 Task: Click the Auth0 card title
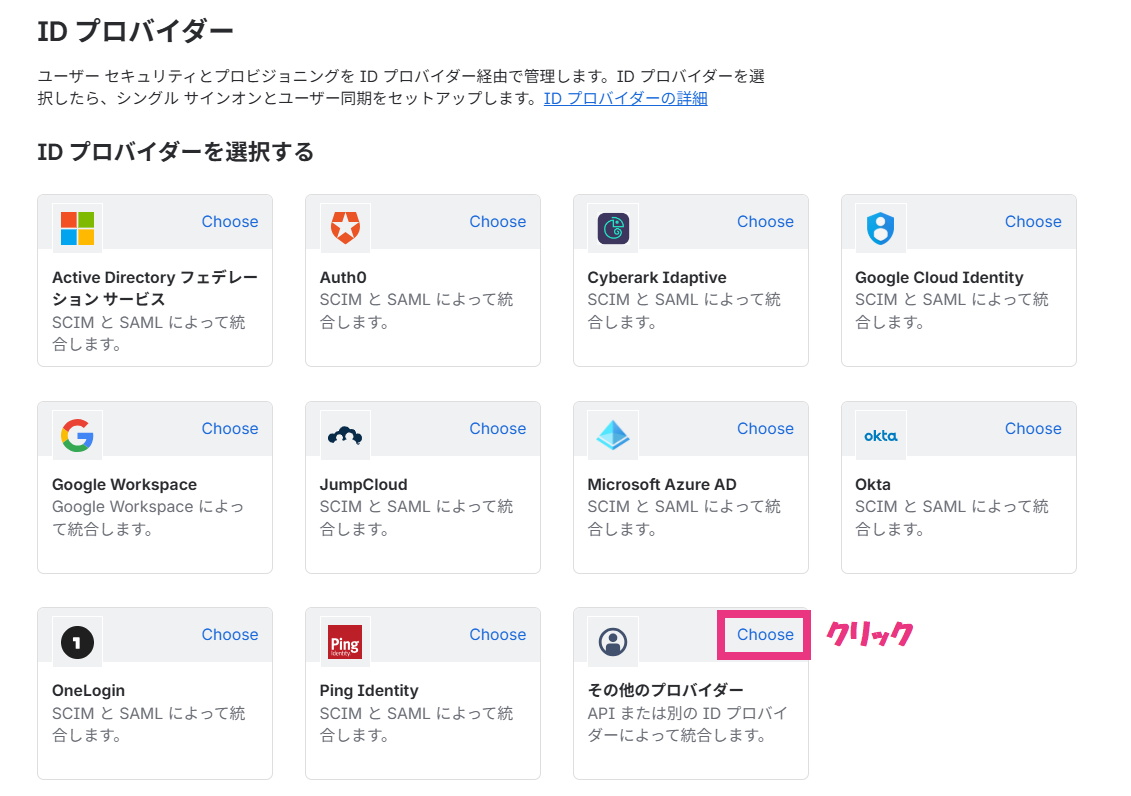343,278
